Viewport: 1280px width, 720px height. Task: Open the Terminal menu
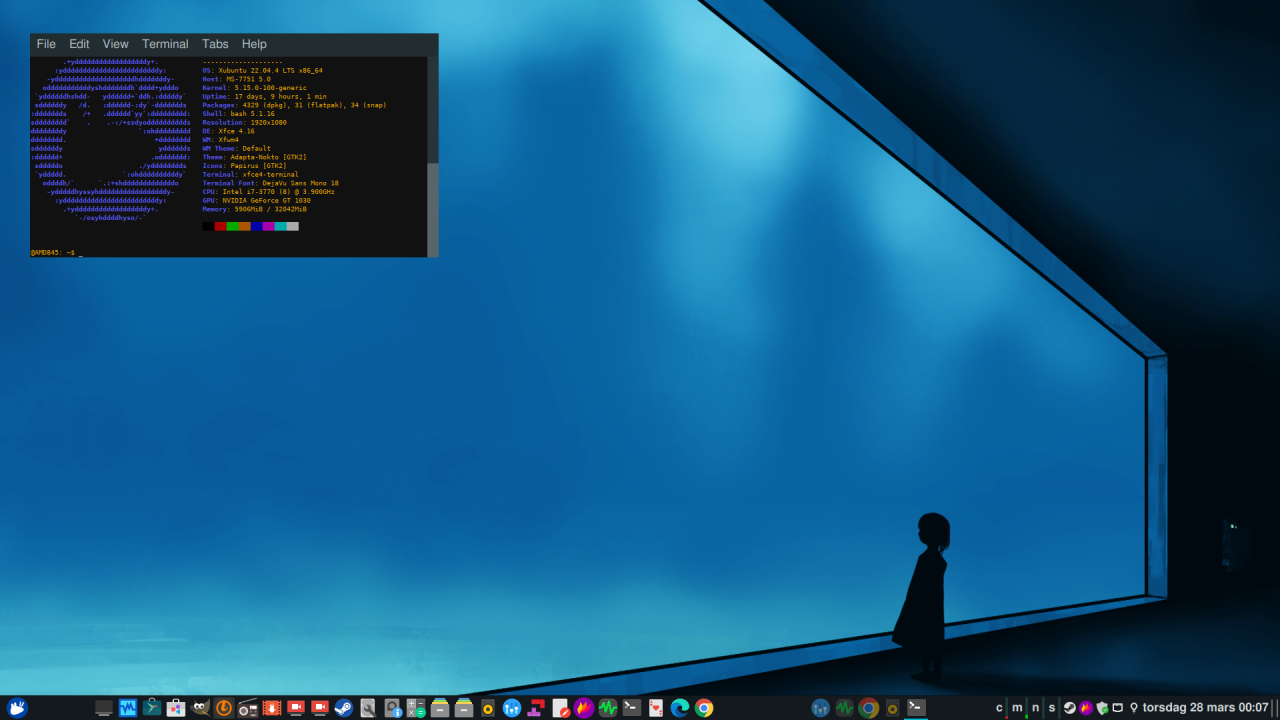pos(165,44)
